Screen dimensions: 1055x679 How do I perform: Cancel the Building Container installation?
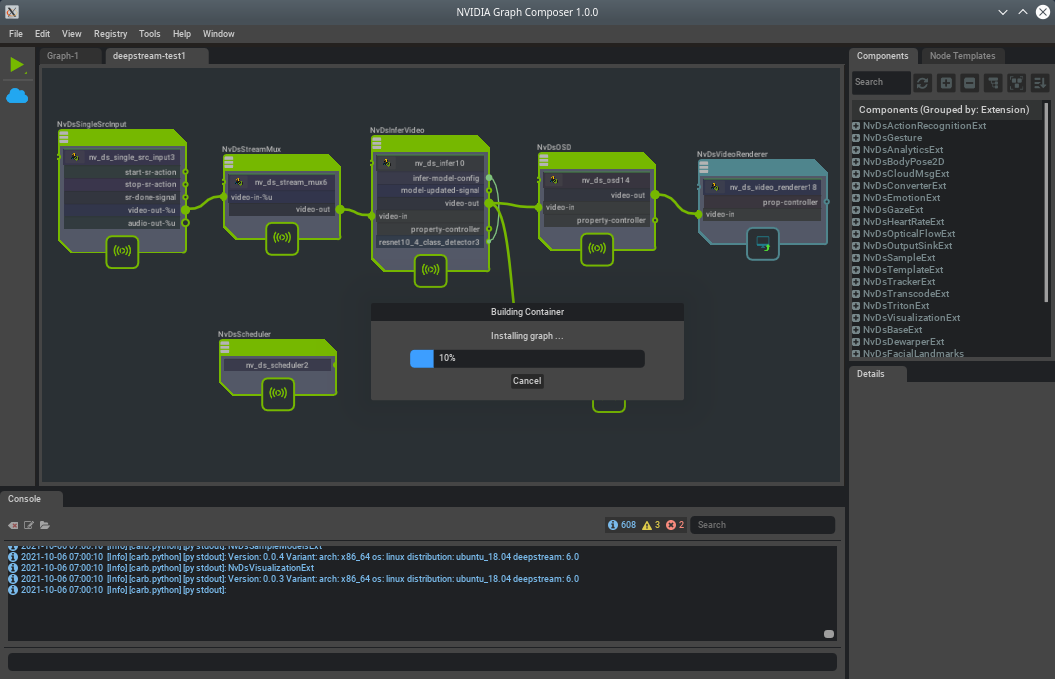click(x=527, y=381)
